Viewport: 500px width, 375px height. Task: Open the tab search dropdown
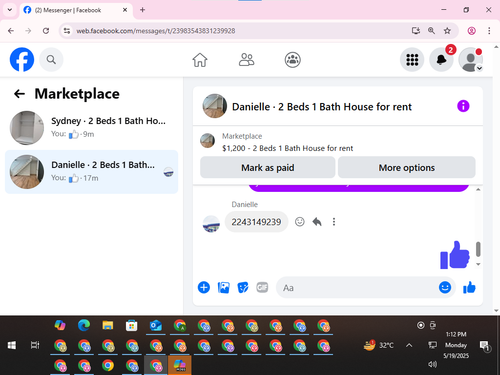click(10, 10)
